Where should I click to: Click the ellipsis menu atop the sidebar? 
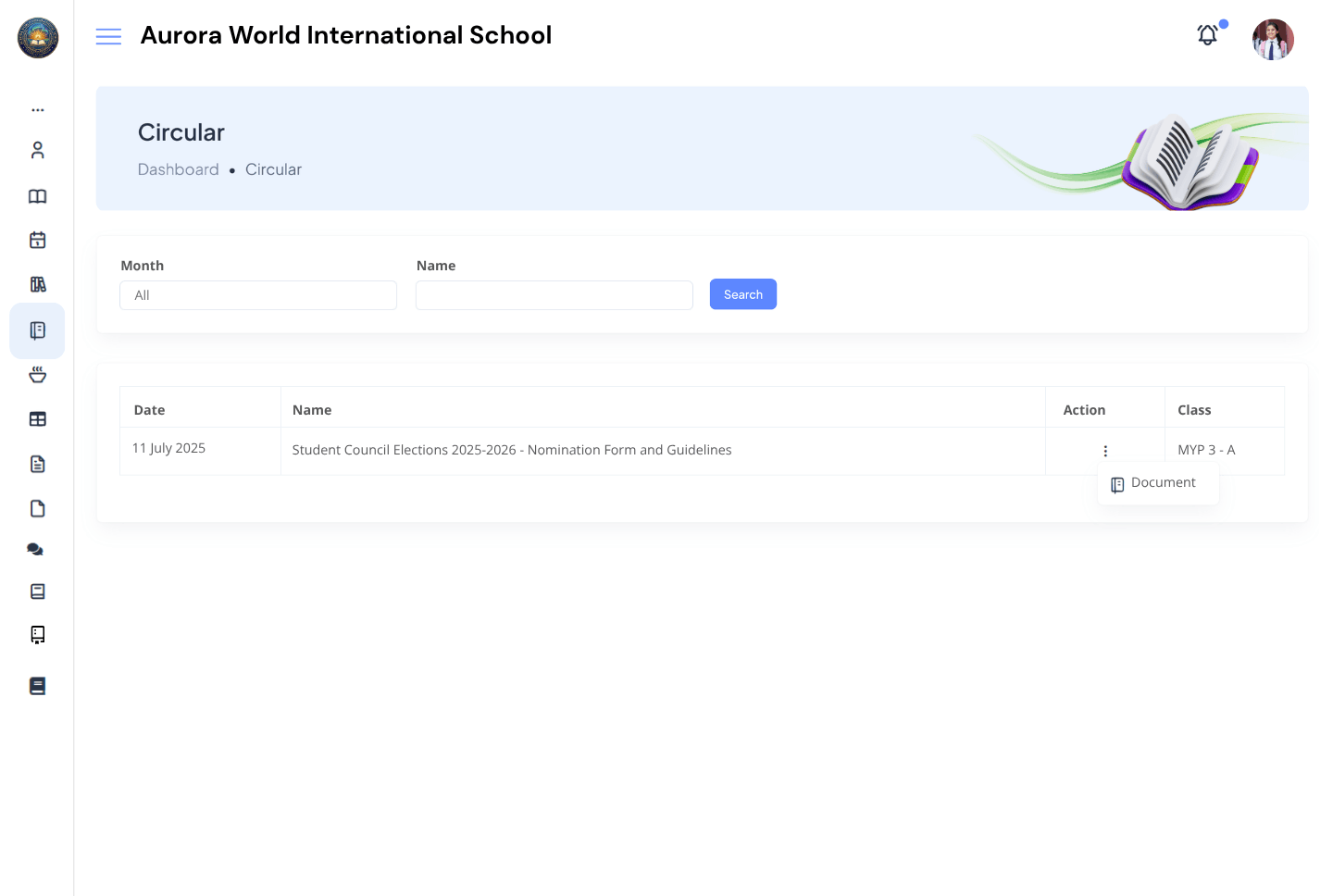[x=37, y=109]
